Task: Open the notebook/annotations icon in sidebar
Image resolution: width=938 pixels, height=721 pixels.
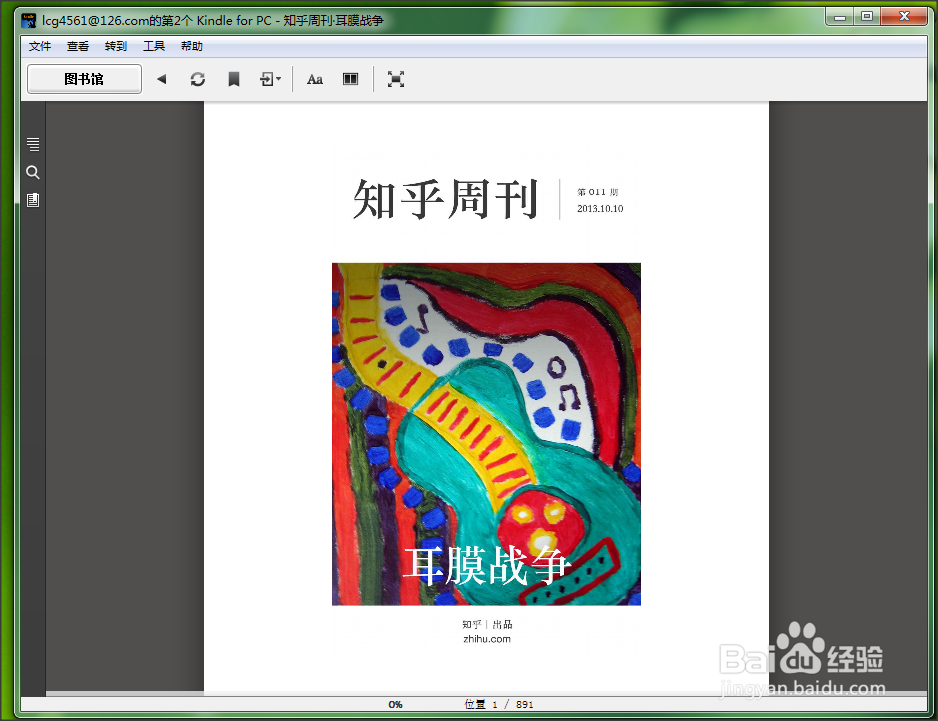Action: (33, 199)
